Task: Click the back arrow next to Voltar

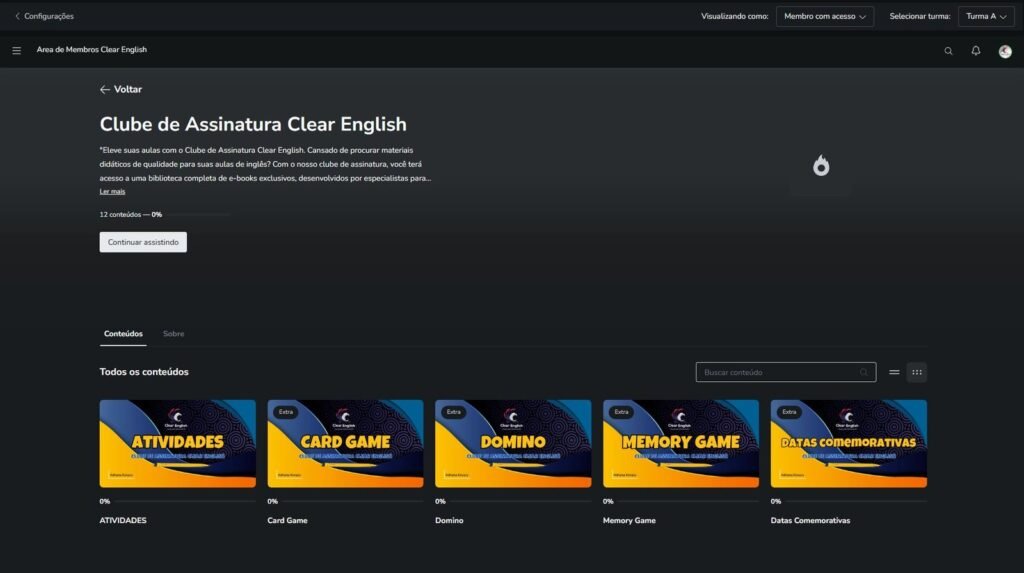Action: coord(105,90)
